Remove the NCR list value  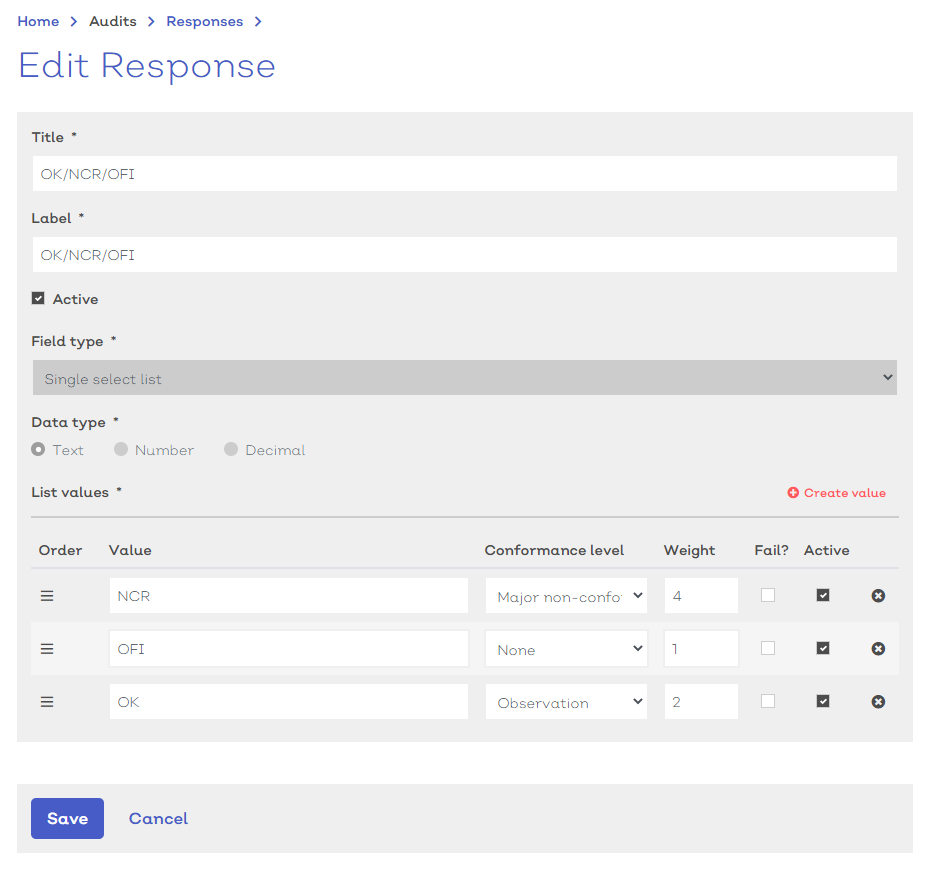878,596
